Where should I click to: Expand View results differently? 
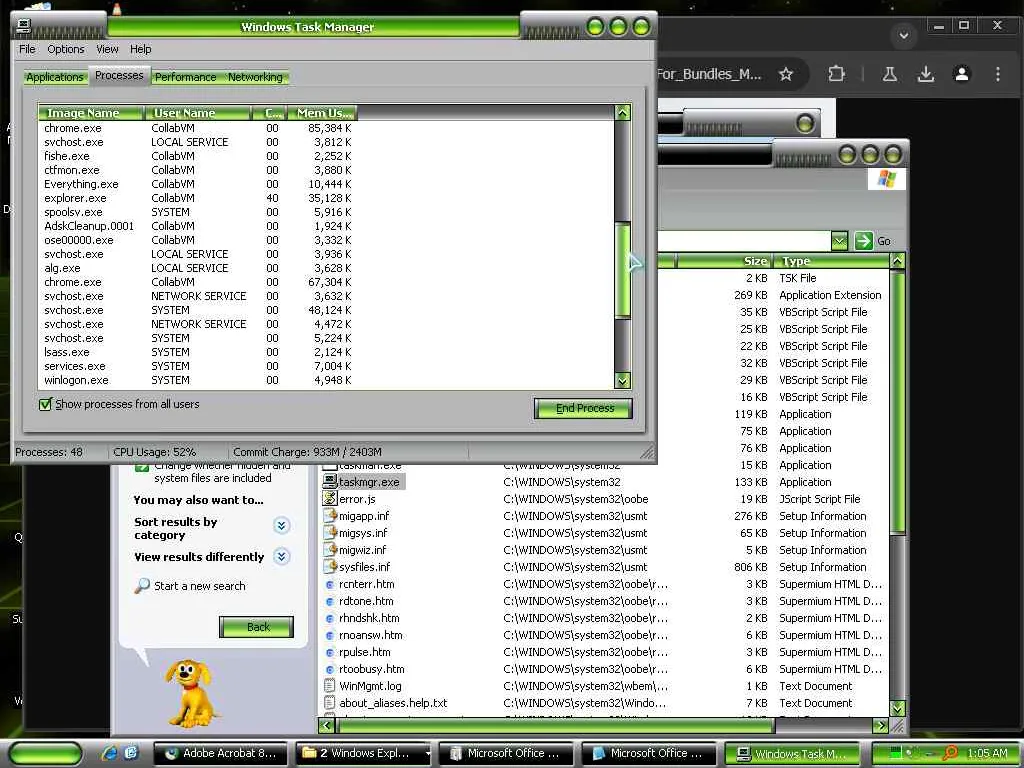point(281,556)
